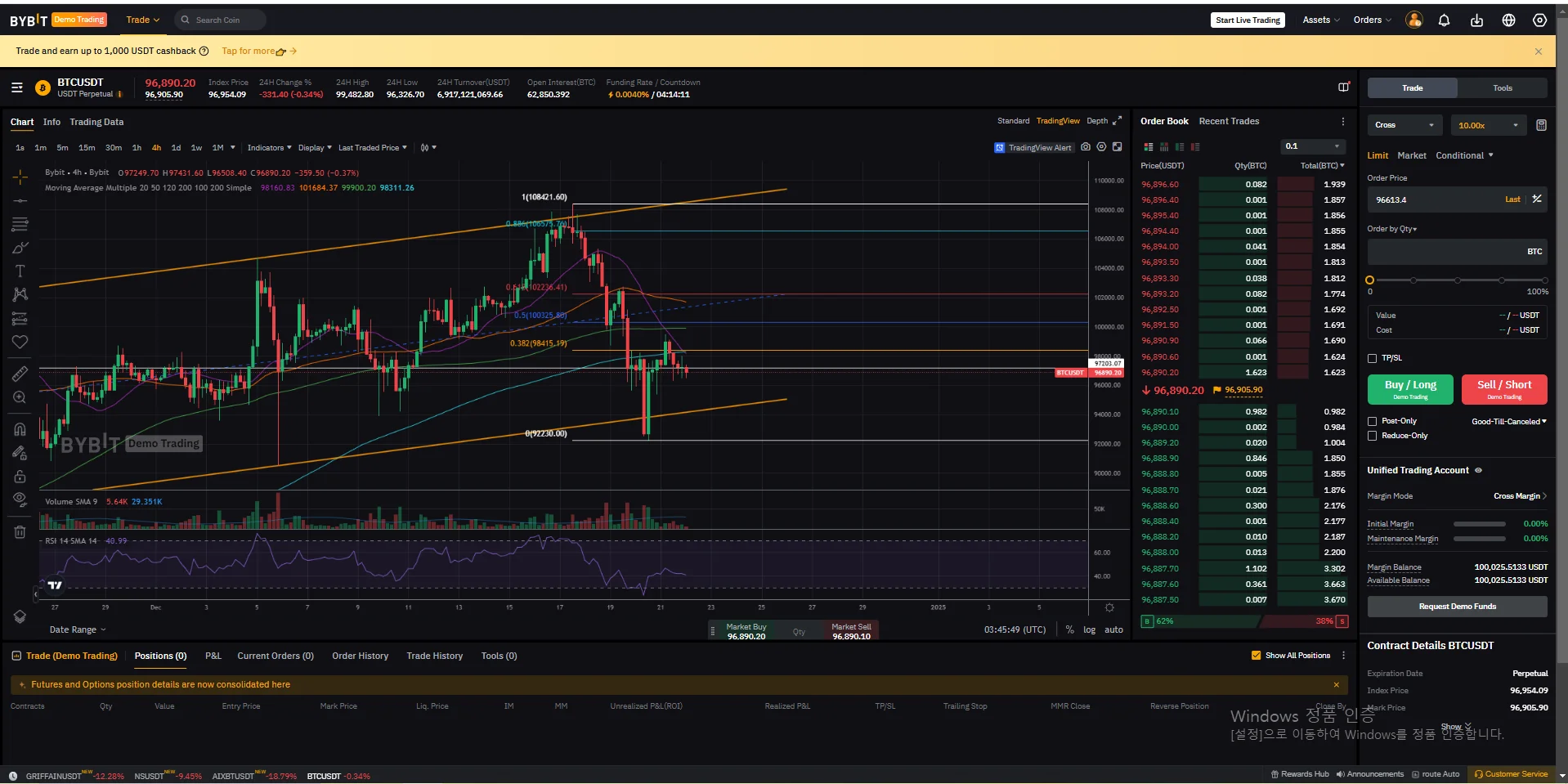Open the Trade dropdown in top navigation
The width and height of the screenshot is (1568, 784).
143,20
